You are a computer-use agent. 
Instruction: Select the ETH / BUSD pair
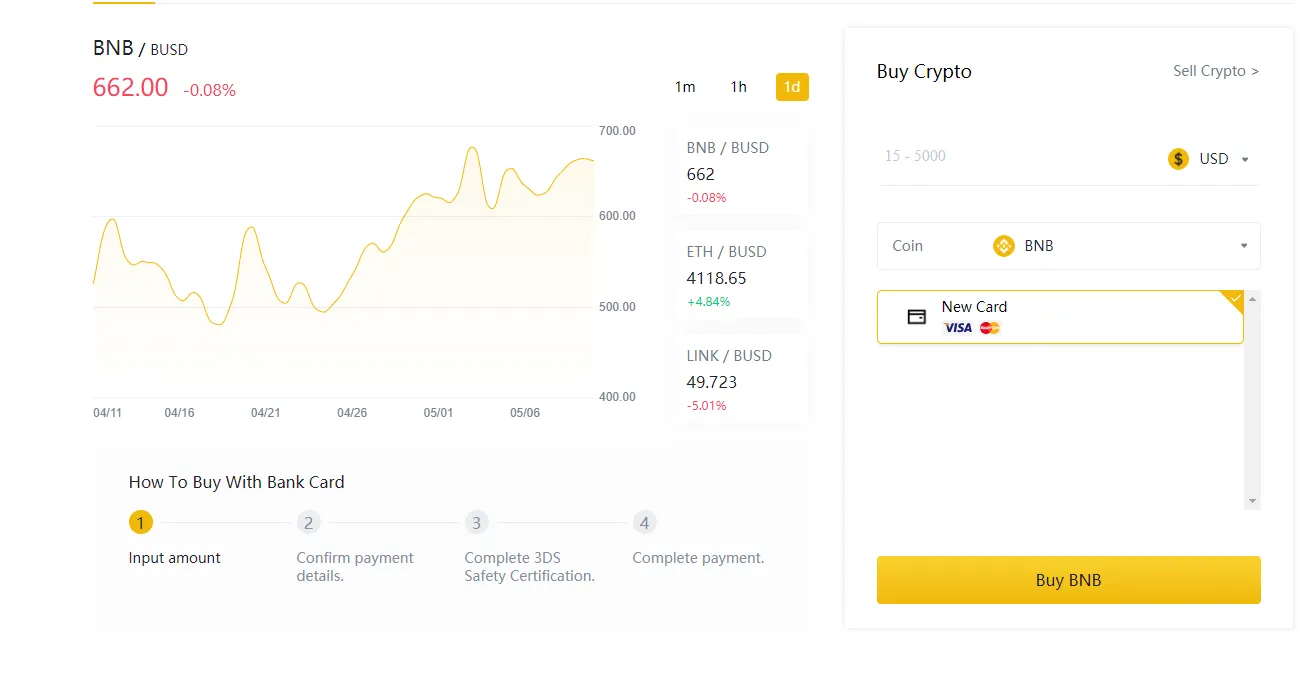click(741, 276)
